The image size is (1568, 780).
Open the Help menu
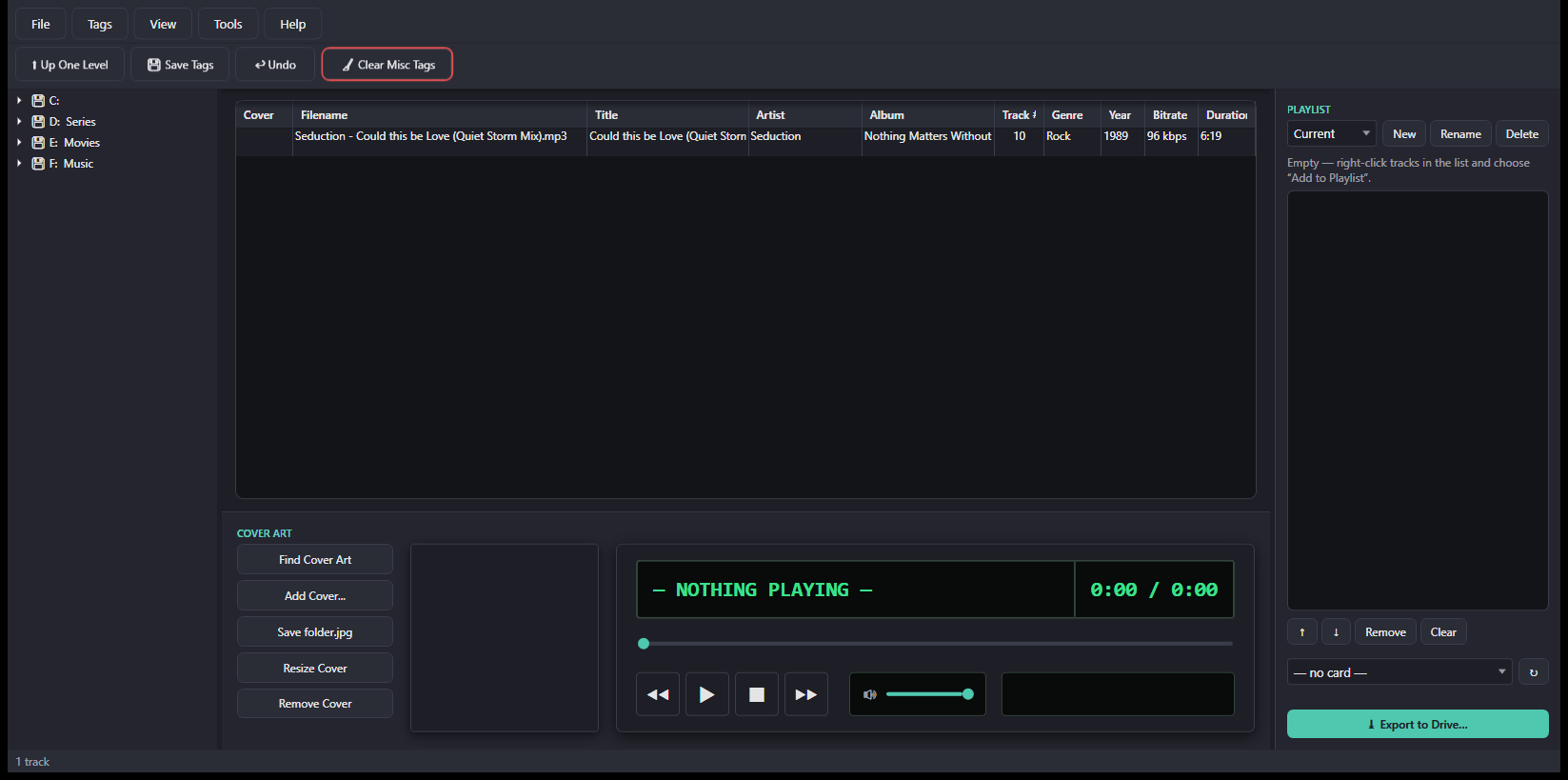point(293,24)
